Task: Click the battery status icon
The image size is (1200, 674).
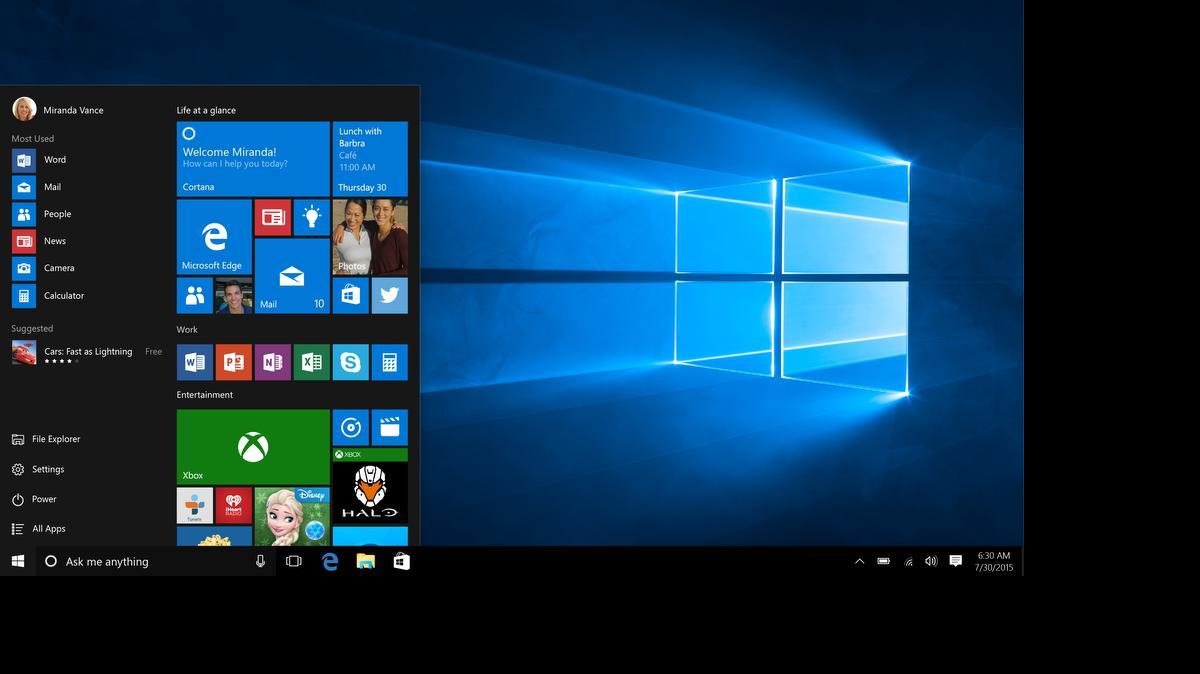Action: coord(884,561)
